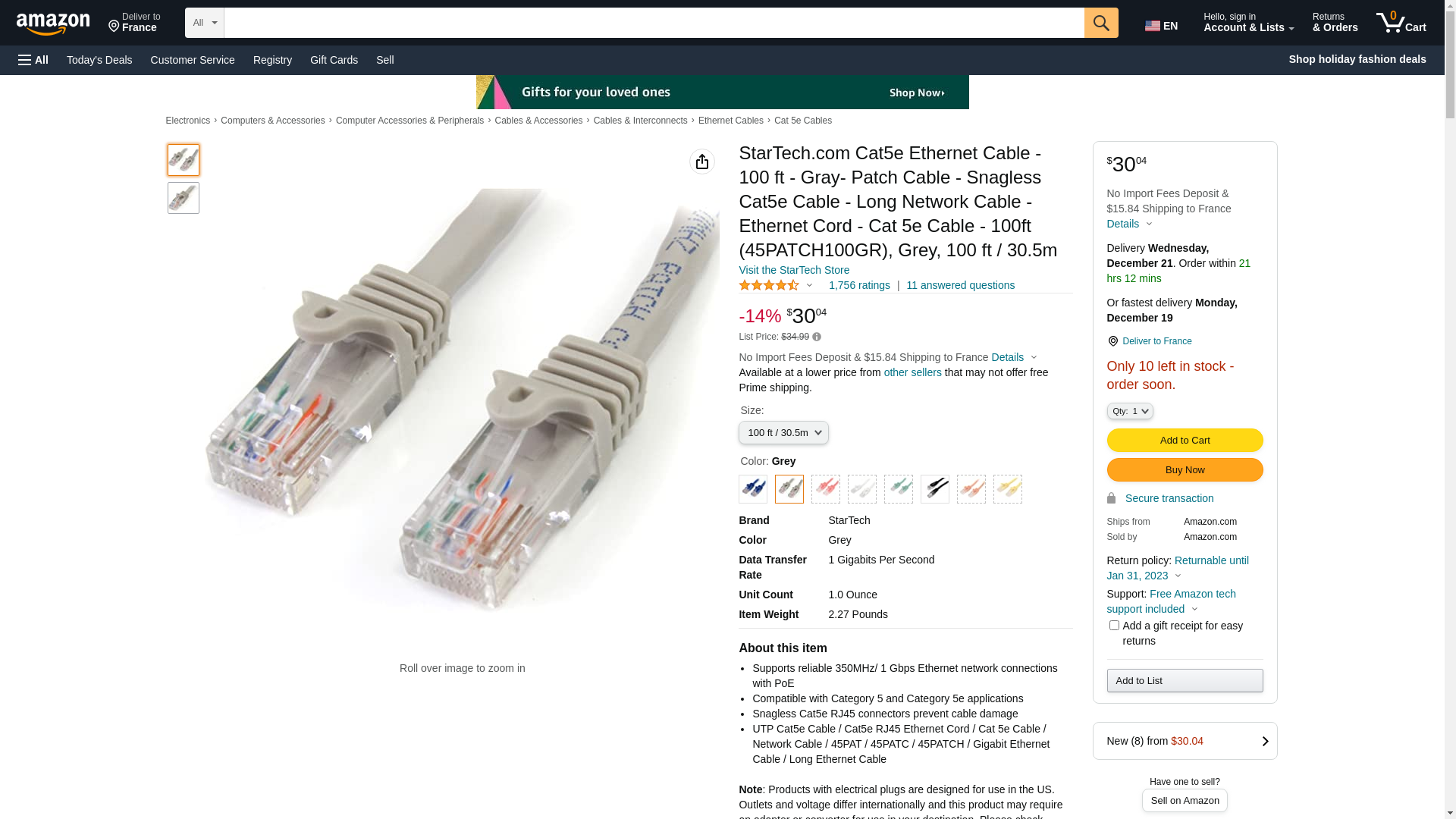The image size is (1456, 819).
Task: Select the blue cable color option
Action: click(x=753, y=489)
